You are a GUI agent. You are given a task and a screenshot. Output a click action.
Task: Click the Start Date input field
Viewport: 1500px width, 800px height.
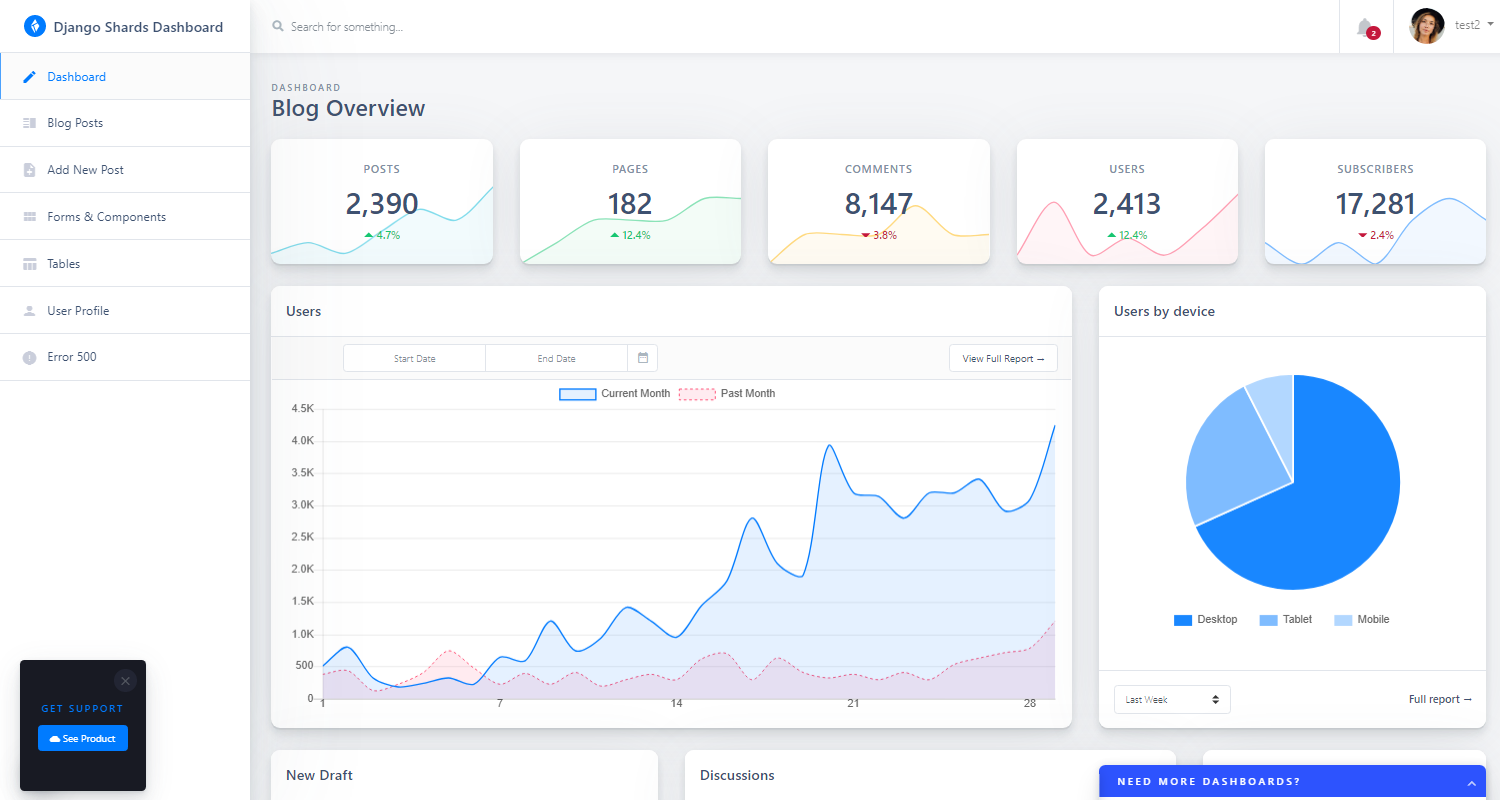[414, 357]
